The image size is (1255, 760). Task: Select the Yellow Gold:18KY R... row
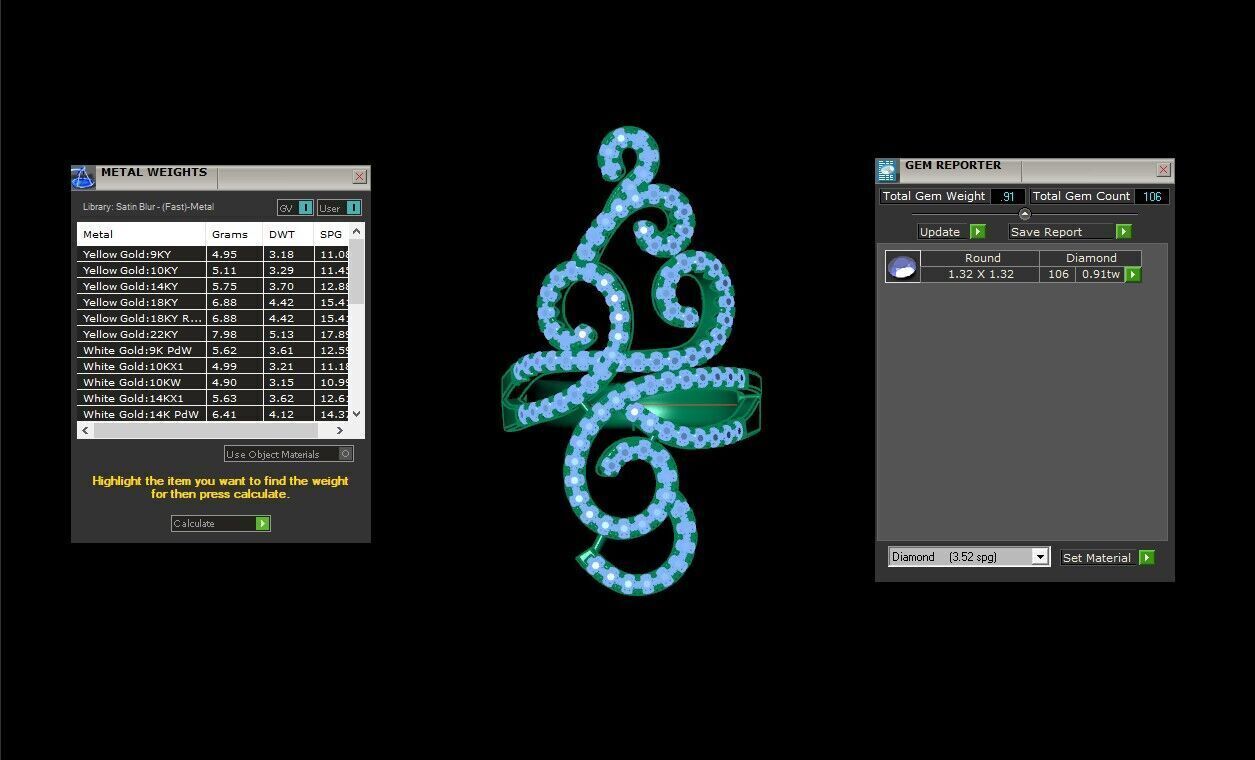click(x=213, y=318)
